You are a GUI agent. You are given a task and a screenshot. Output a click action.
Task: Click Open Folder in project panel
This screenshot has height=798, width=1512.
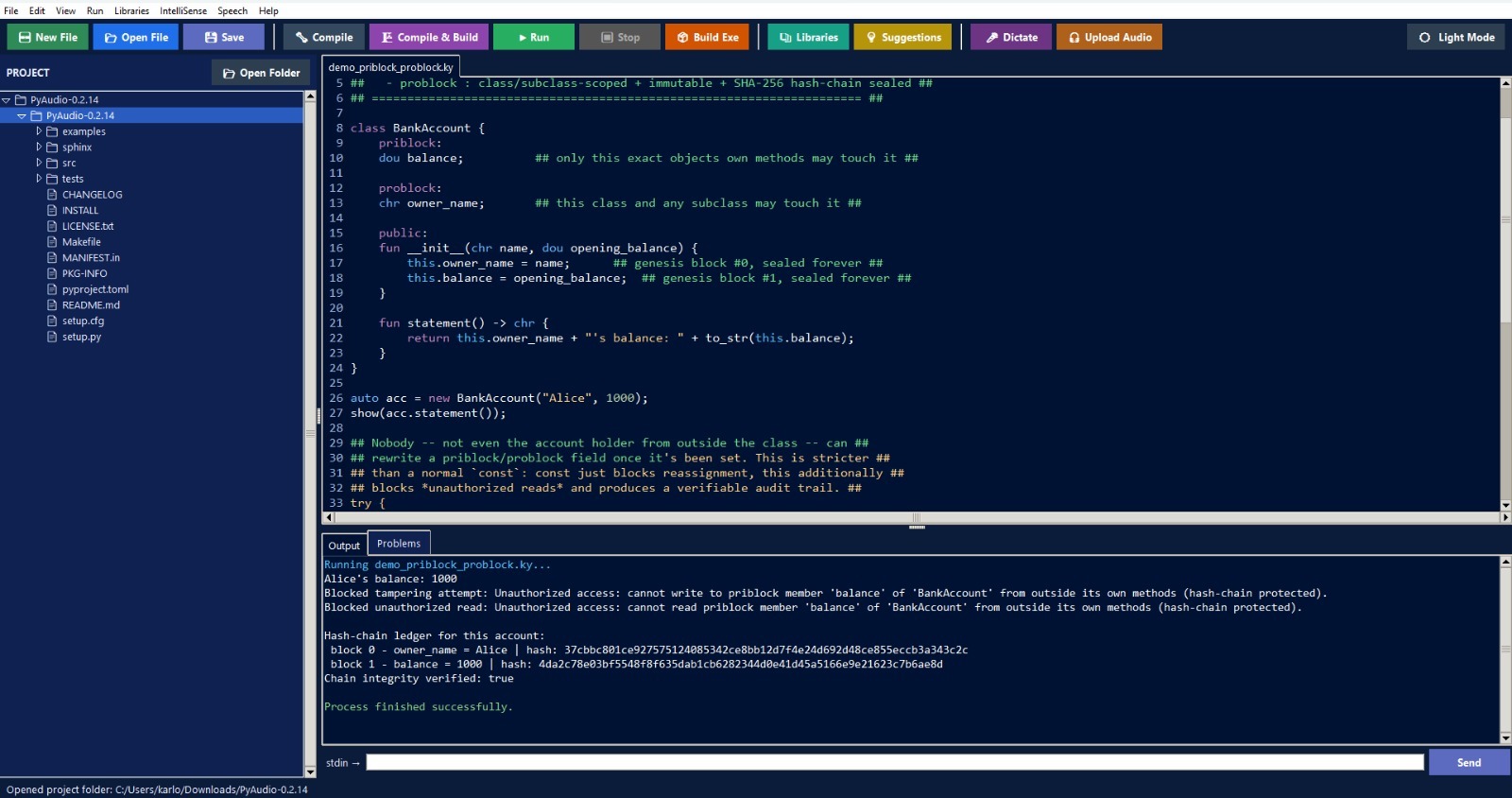(261, 73)
